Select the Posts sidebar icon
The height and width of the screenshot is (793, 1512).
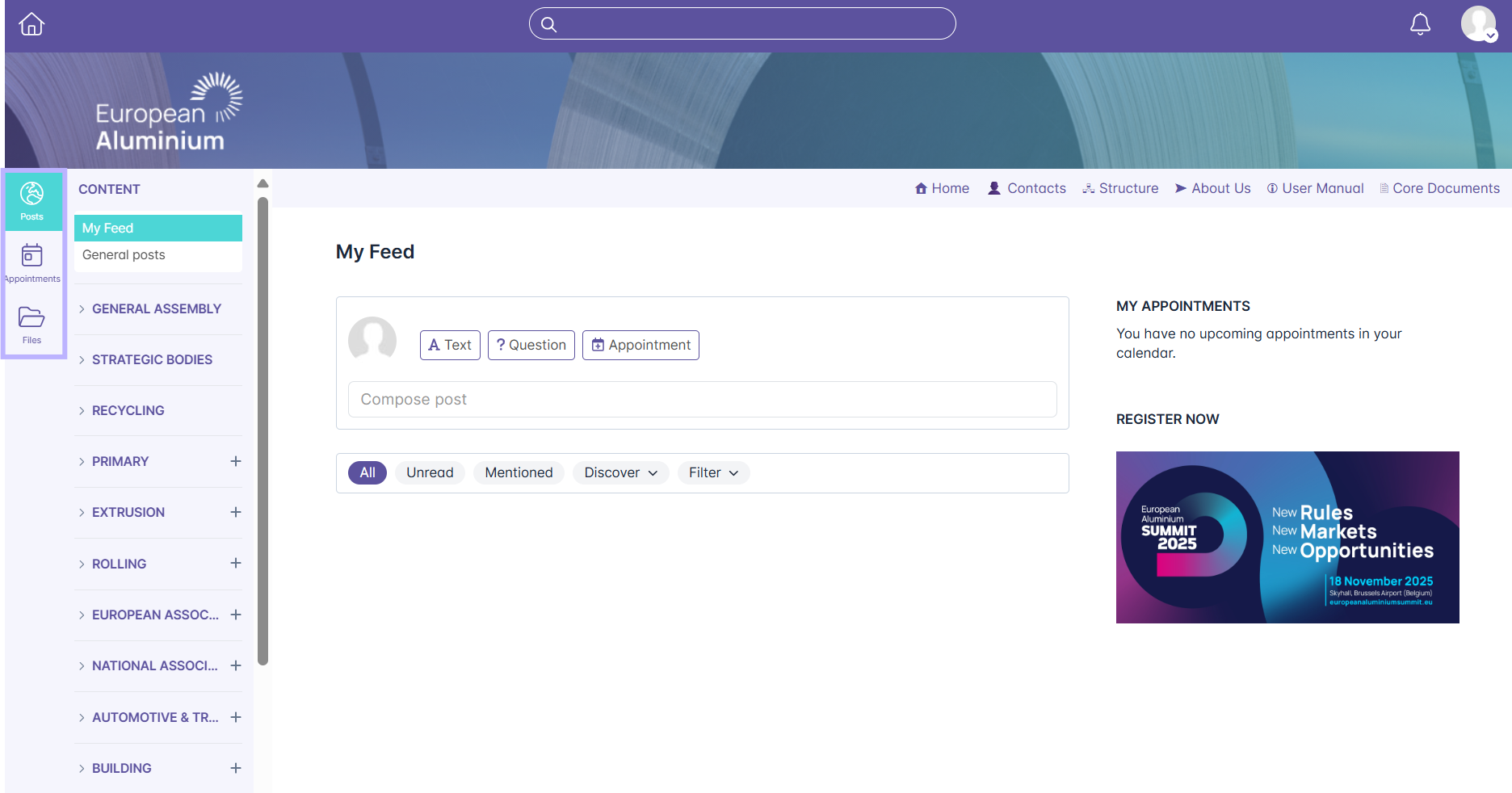[x=32, y=200]
